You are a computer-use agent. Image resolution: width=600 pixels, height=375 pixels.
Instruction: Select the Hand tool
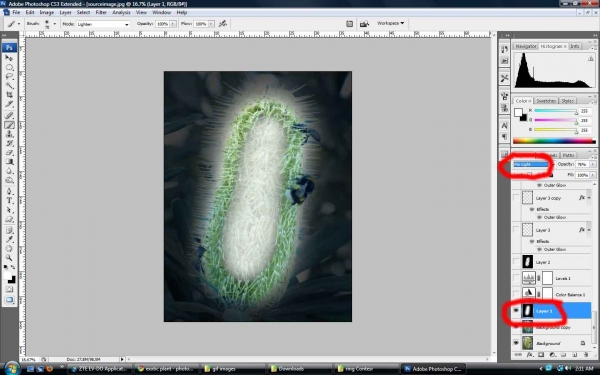point(9,249)
